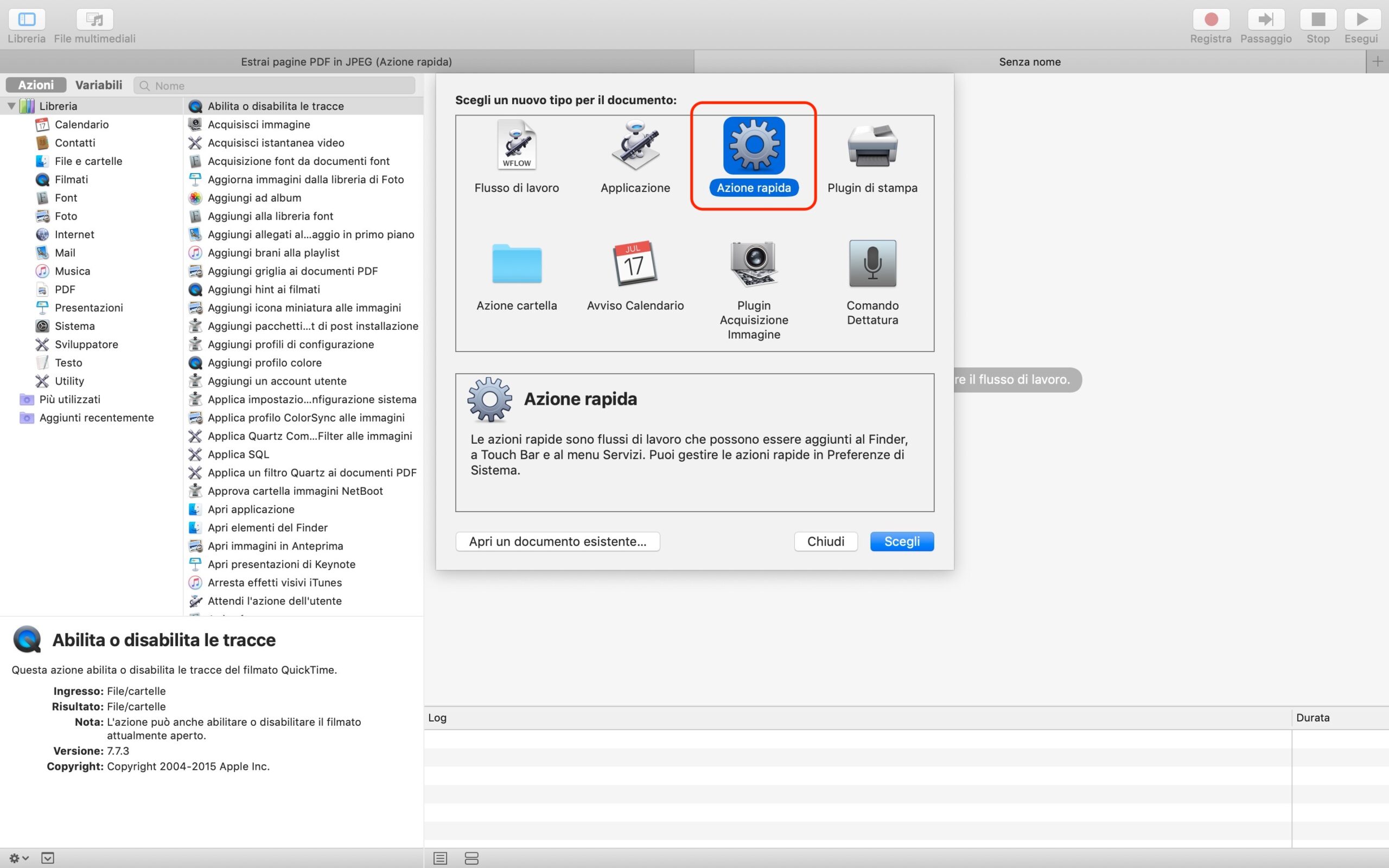Click Apri un documento esistente button
This screenshot has width=1389, height=868.
click(x=557, y=541)
